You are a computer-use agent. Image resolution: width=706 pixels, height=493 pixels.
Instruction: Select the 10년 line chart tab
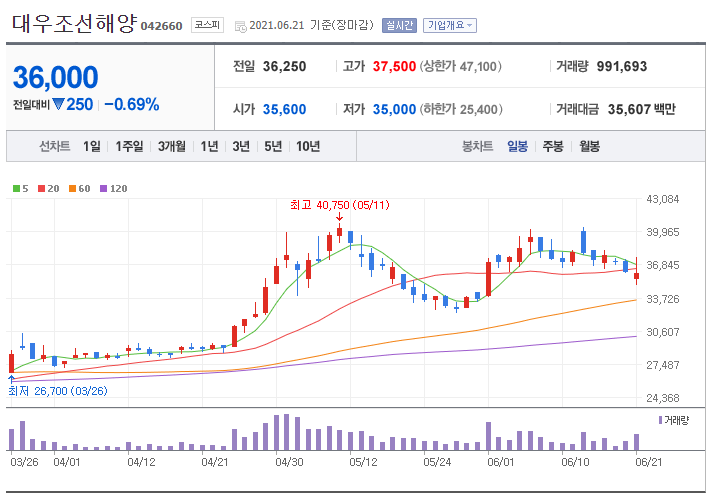point(308,146)
